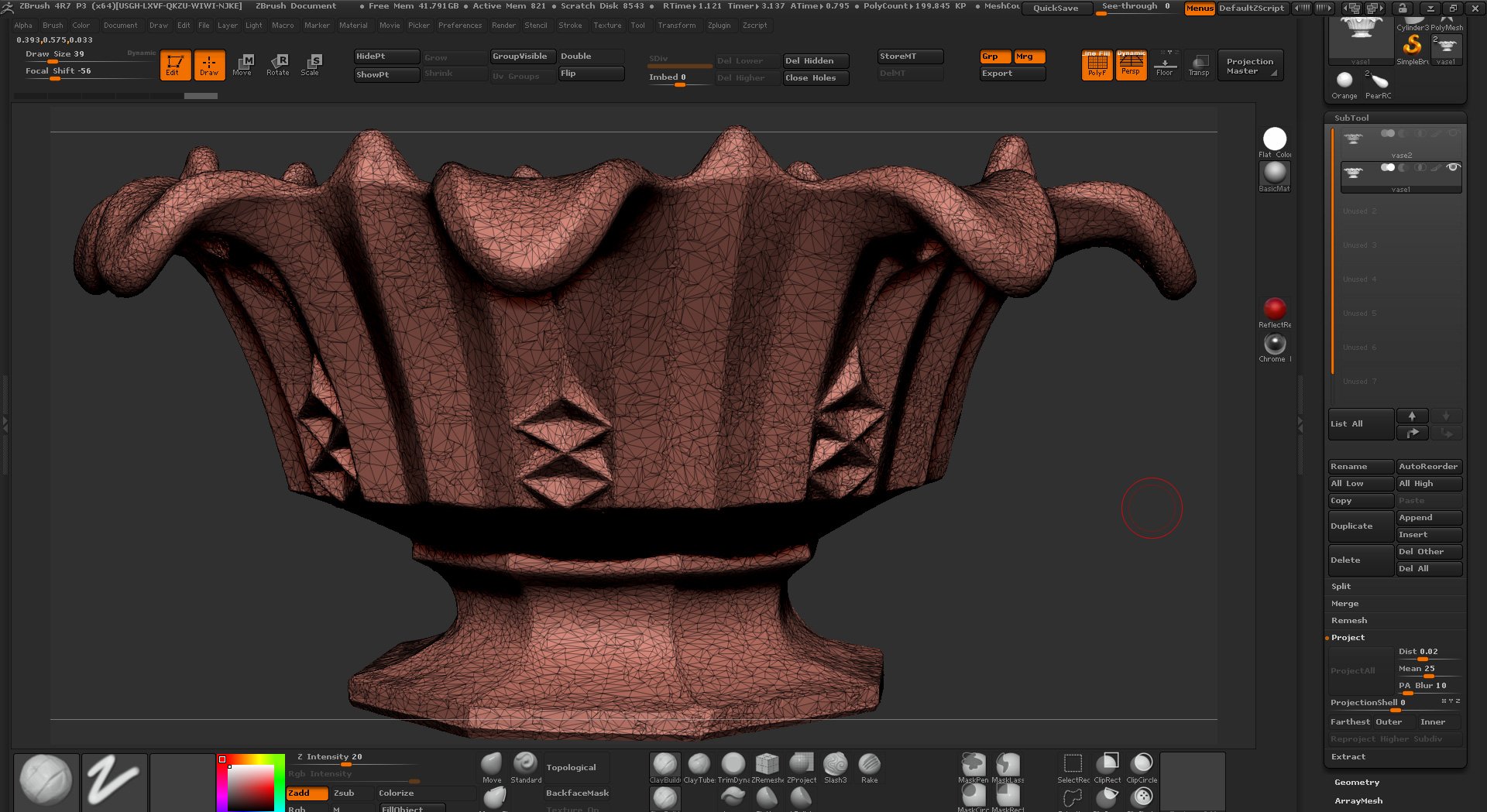Open the Zplugin menu

click(x=719, y=25)
